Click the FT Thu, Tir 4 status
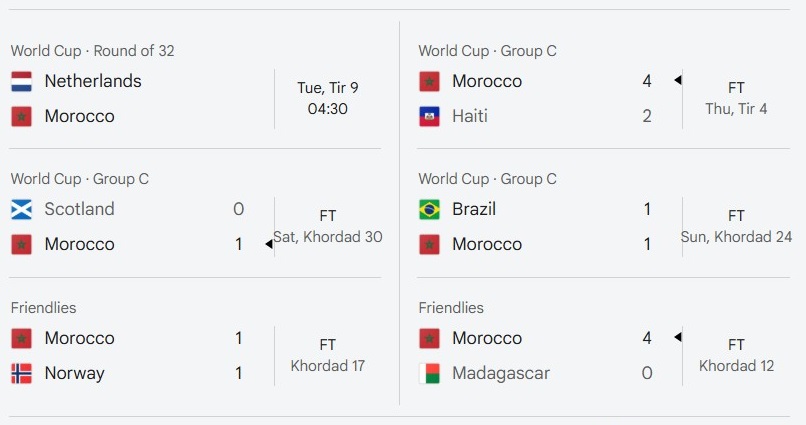This screenshot has height=425, width=806. tap(736, 98)
